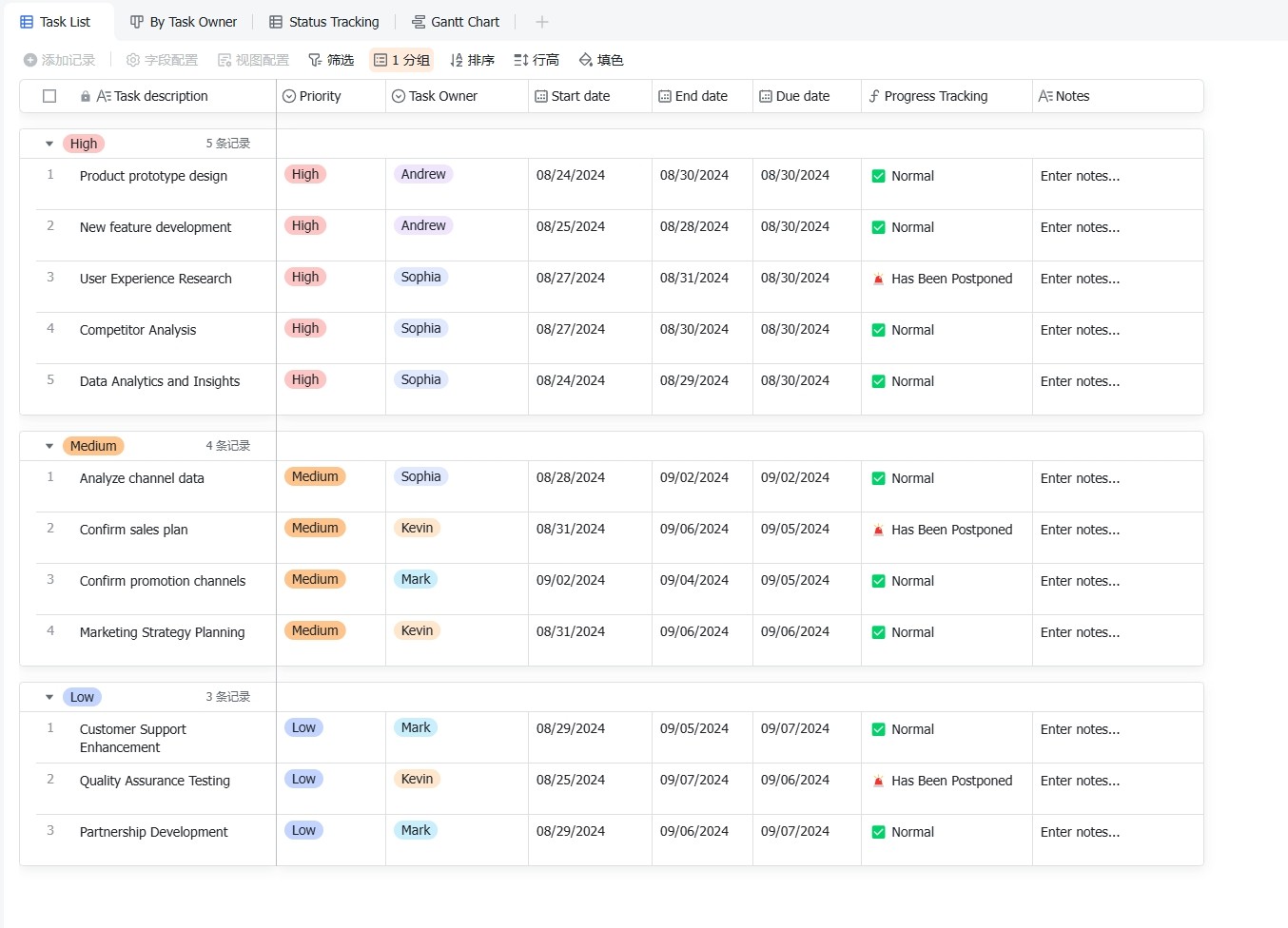Image resolution: width=1288 pixels, height=928 pixels.
Task: Toggle Normal checkmark for Product prototype design
Action: click(x=879, y=176)
